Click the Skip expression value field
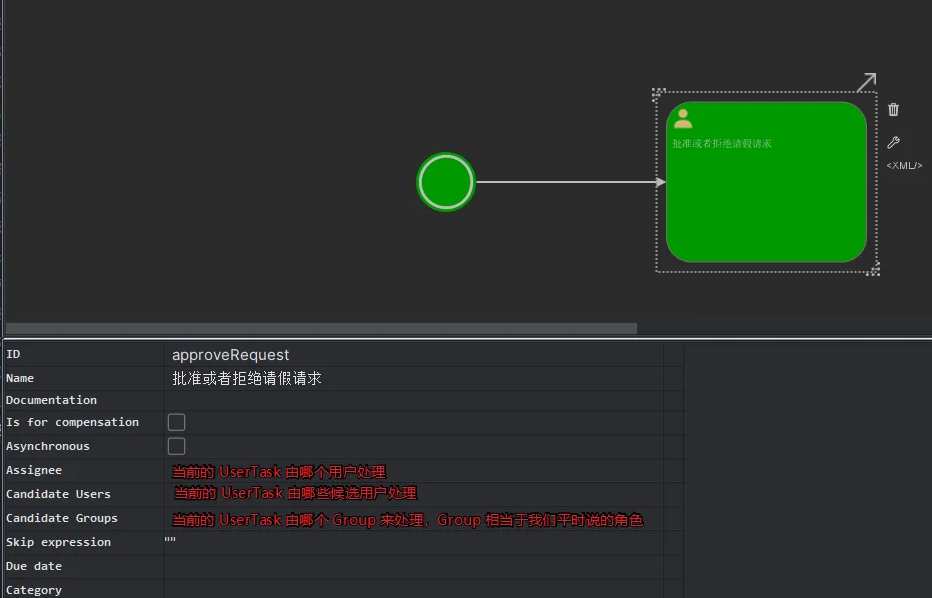This screenshot has width=932, height=598. tap(410, 542)
